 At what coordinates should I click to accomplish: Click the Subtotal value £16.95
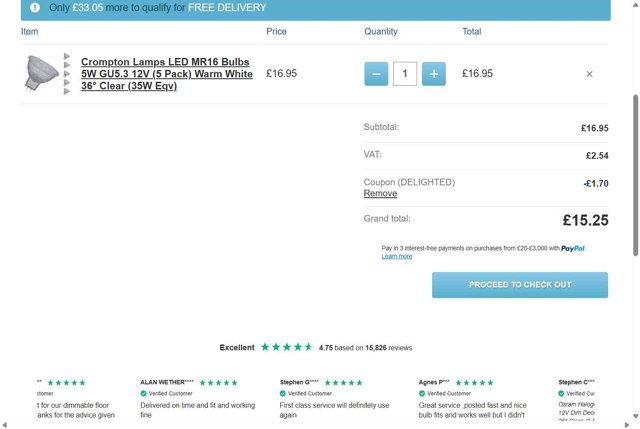595,128
